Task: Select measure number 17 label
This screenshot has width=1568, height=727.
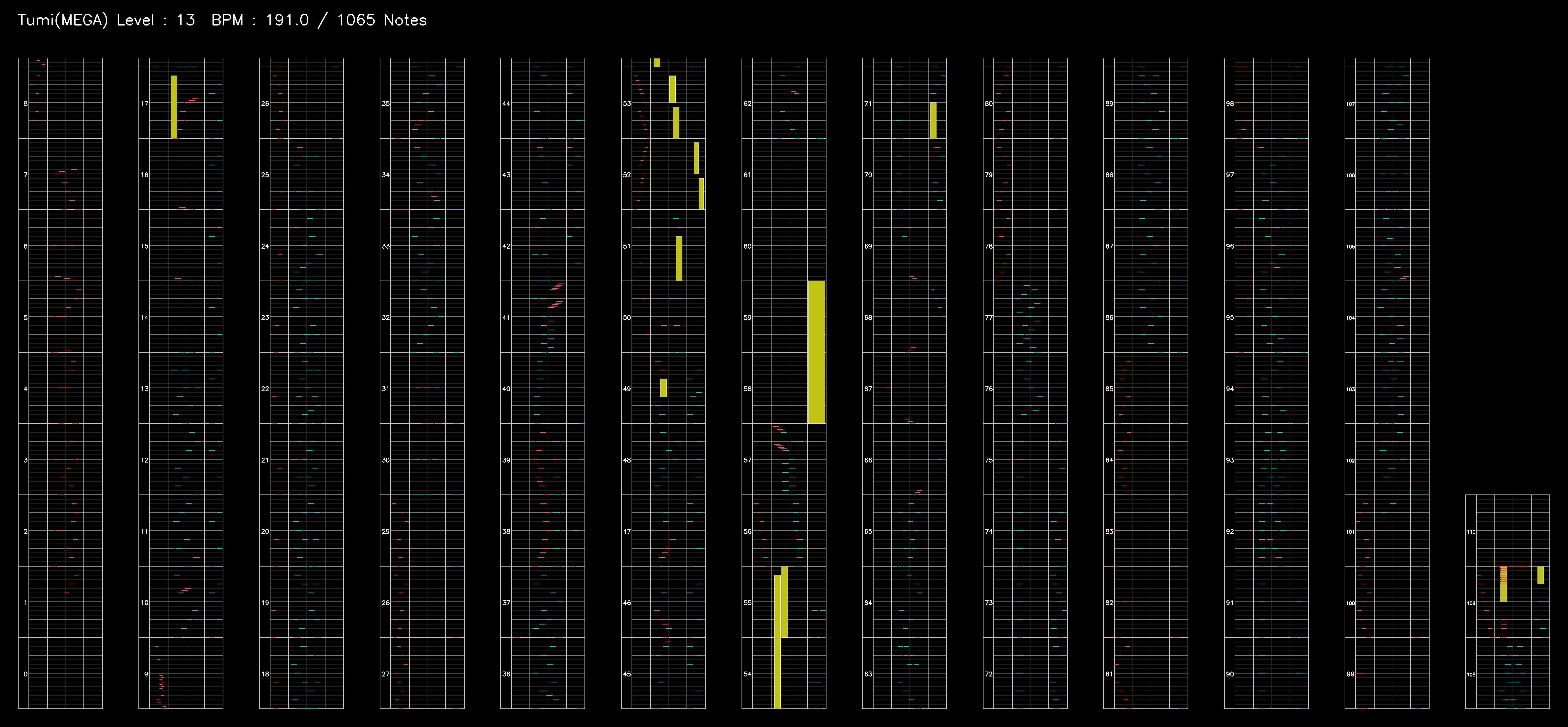Action: pyautogui.click(x=145, y=104)
